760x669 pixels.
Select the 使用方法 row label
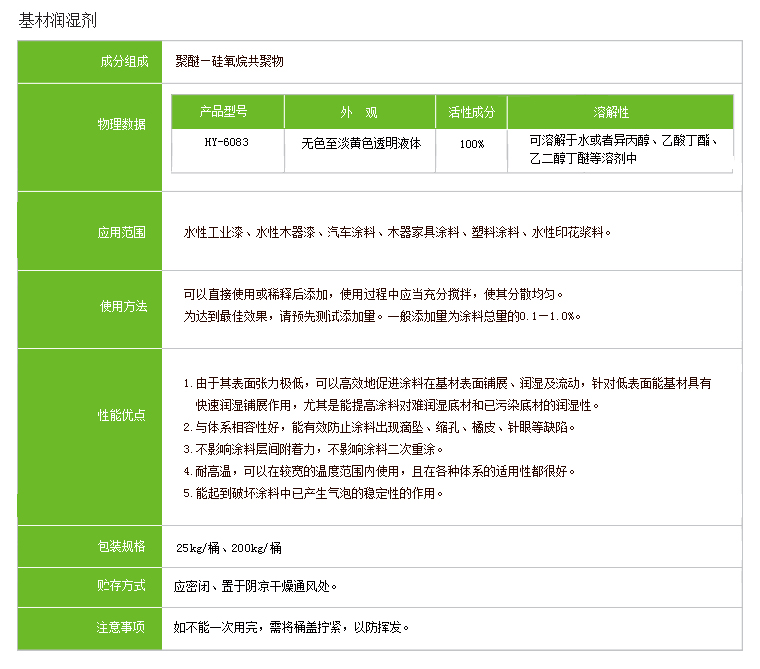(x=122, y=306)
